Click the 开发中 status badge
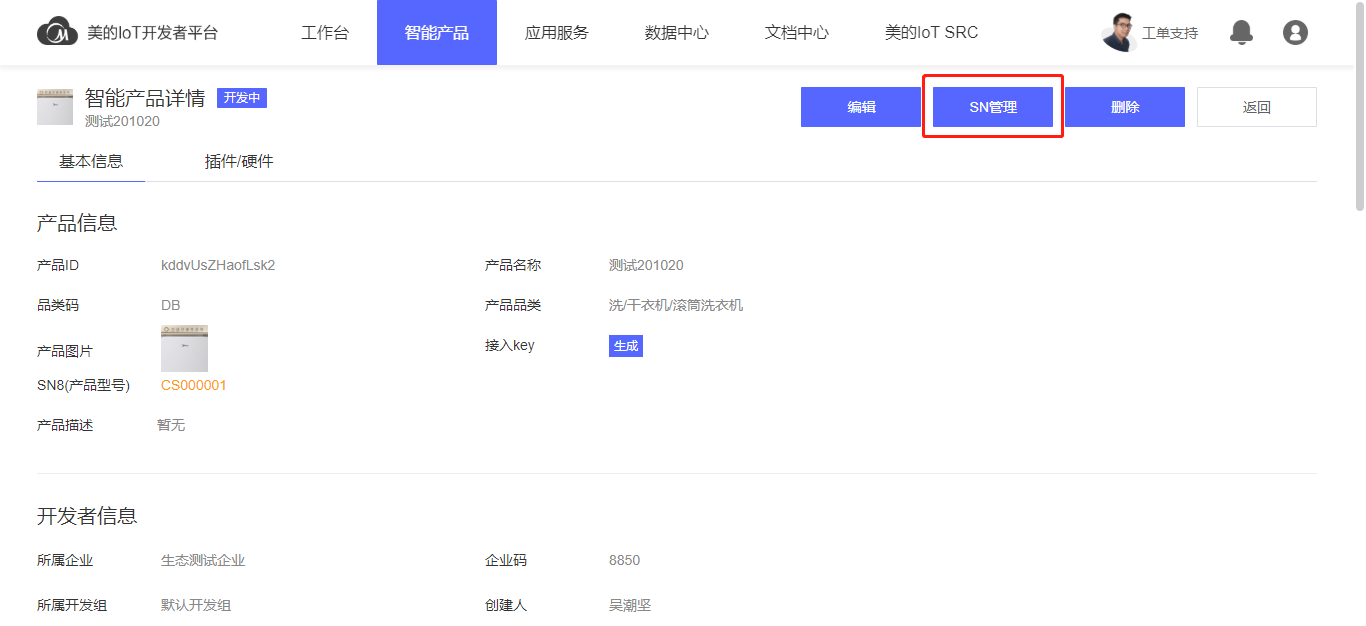 pyautogui.click(x=242, y=98)
